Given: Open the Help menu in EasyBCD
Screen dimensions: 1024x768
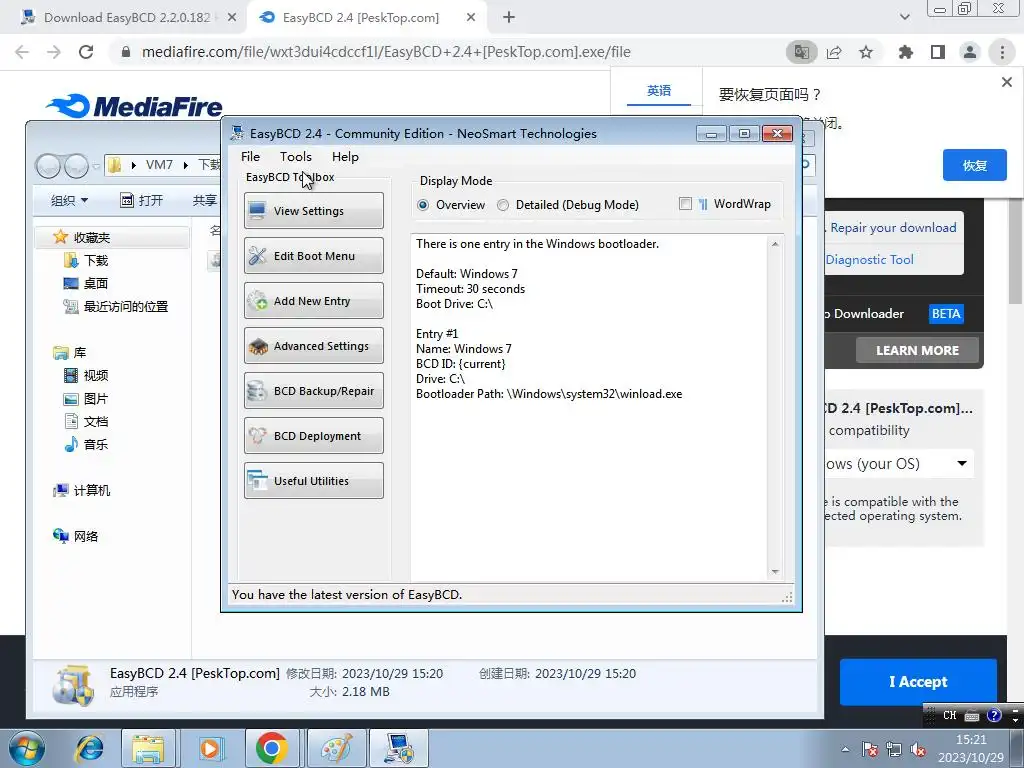Looking at the screenshot, I should tap(345, 157).
